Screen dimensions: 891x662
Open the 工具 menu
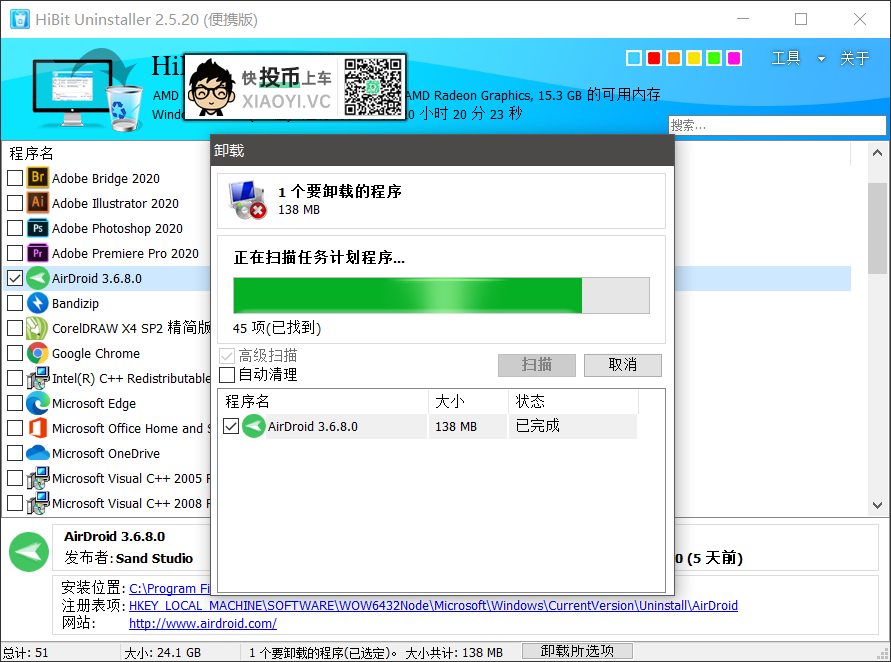coord(786,58)
